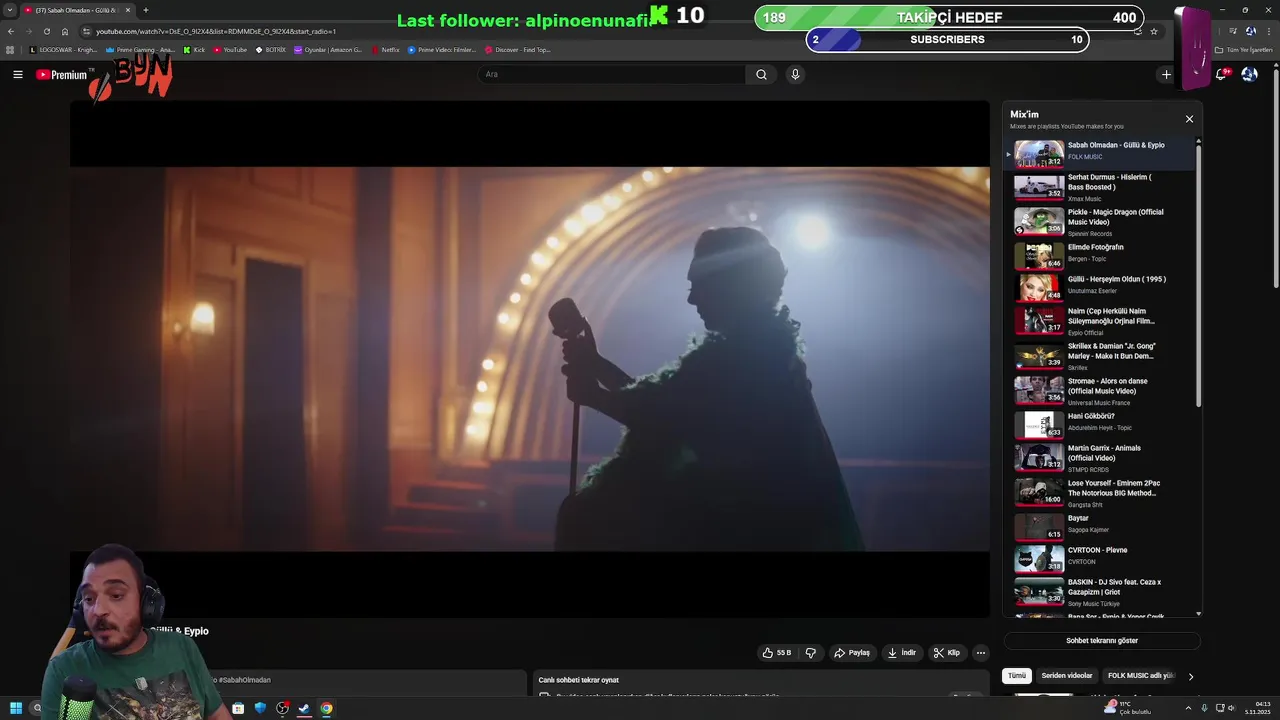
Task: Open YouTube account avatar menu
Action: coord(1249,74)
